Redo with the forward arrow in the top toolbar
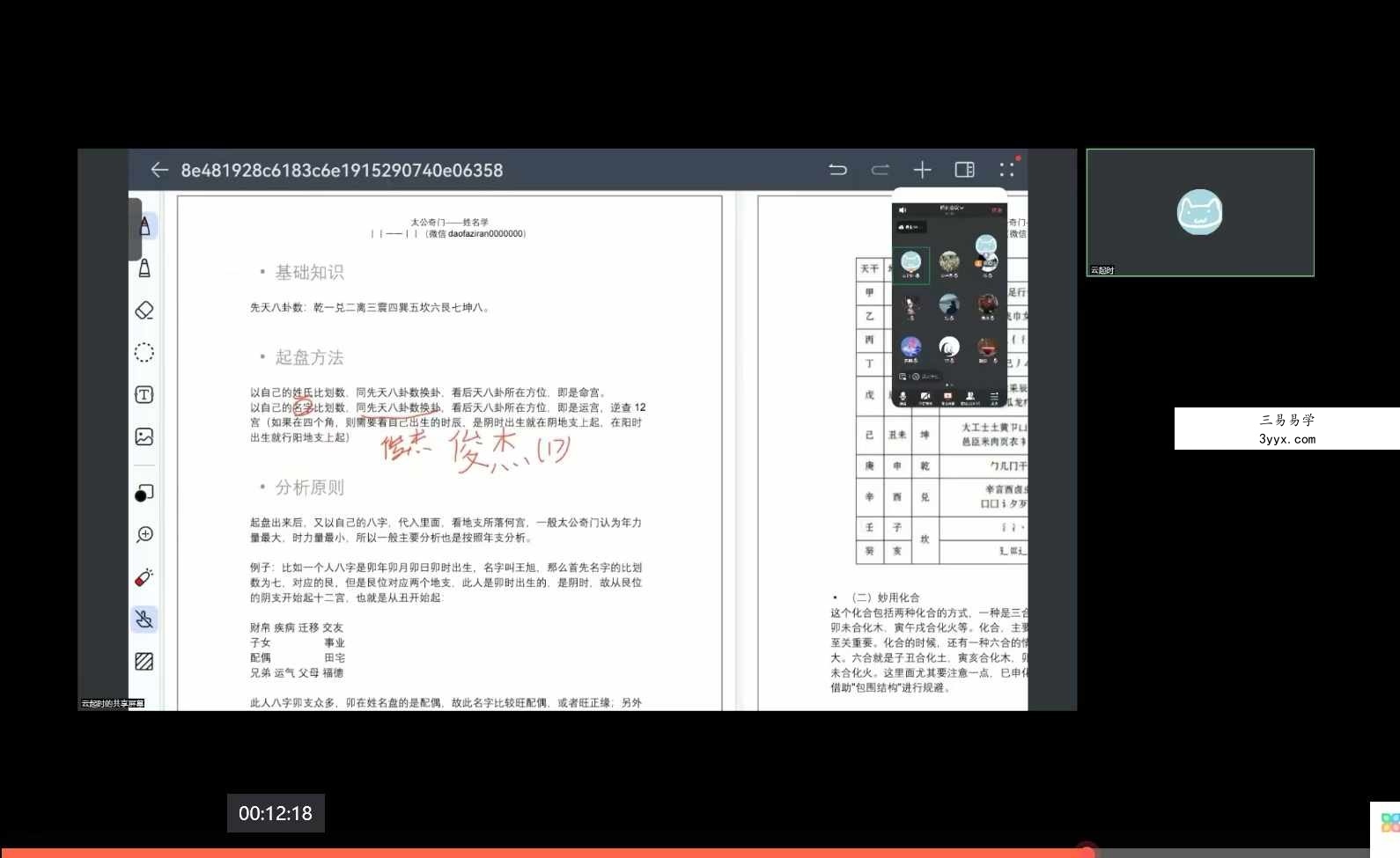 click(x=880, y=170)
